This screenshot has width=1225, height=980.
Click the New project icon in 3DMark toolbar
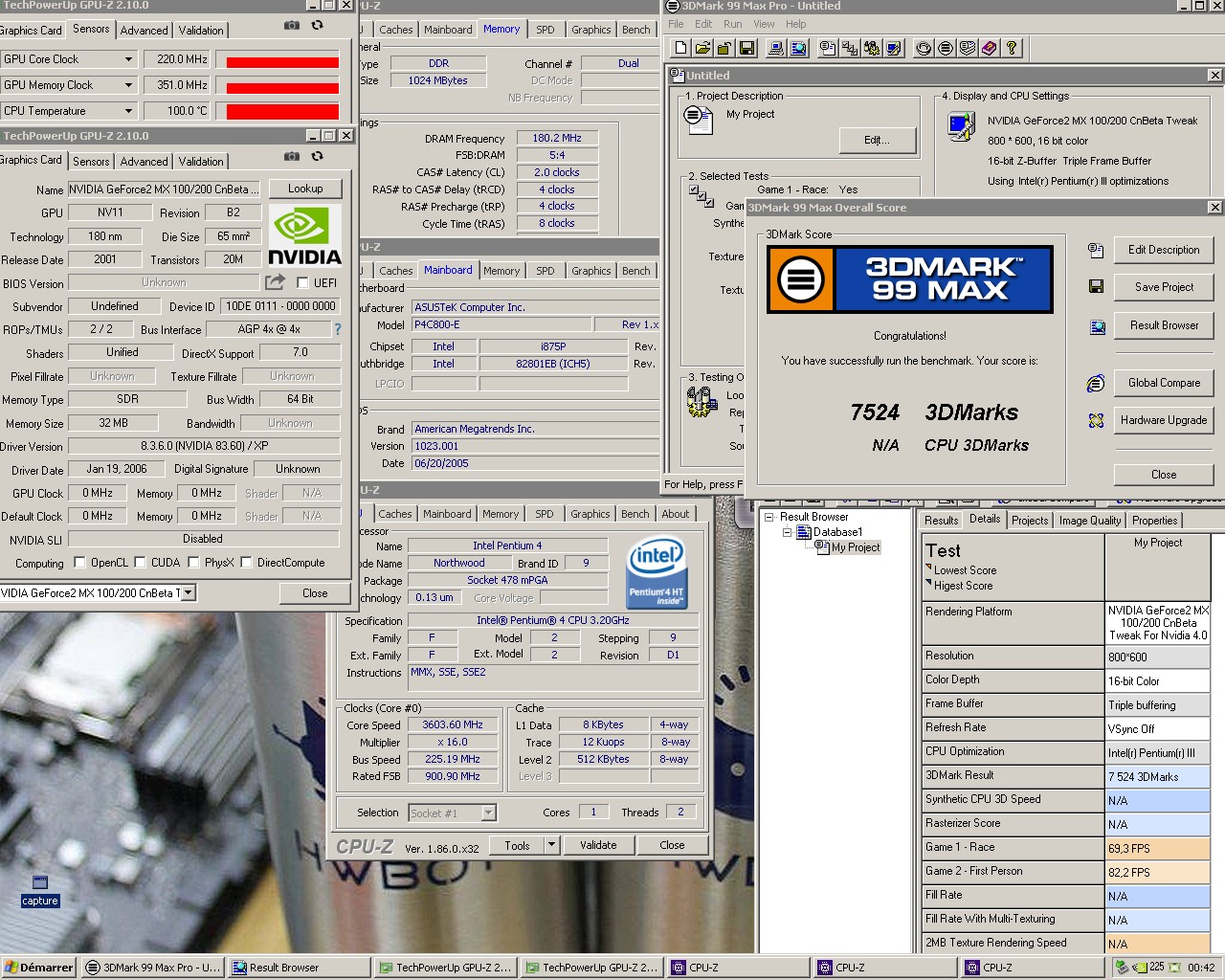(680, 48)
